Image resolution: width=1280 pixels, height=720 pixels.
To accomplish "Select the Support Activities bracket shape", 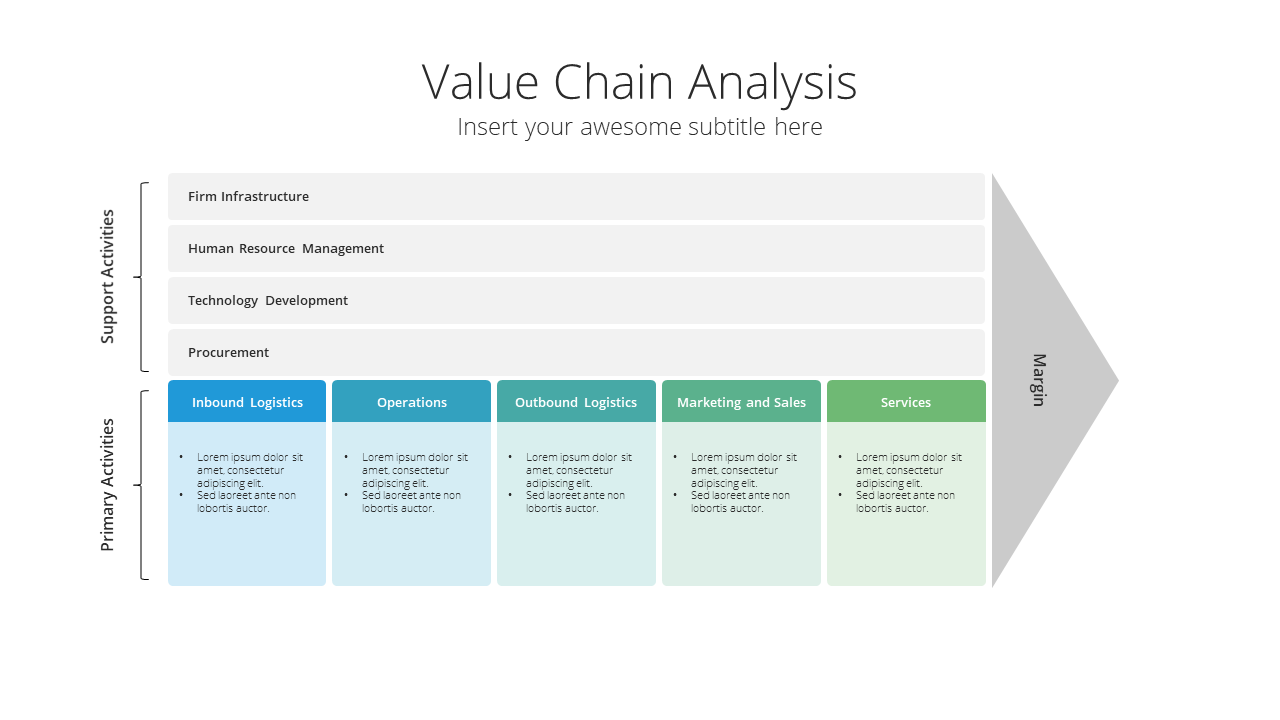I will click(143, 277).
